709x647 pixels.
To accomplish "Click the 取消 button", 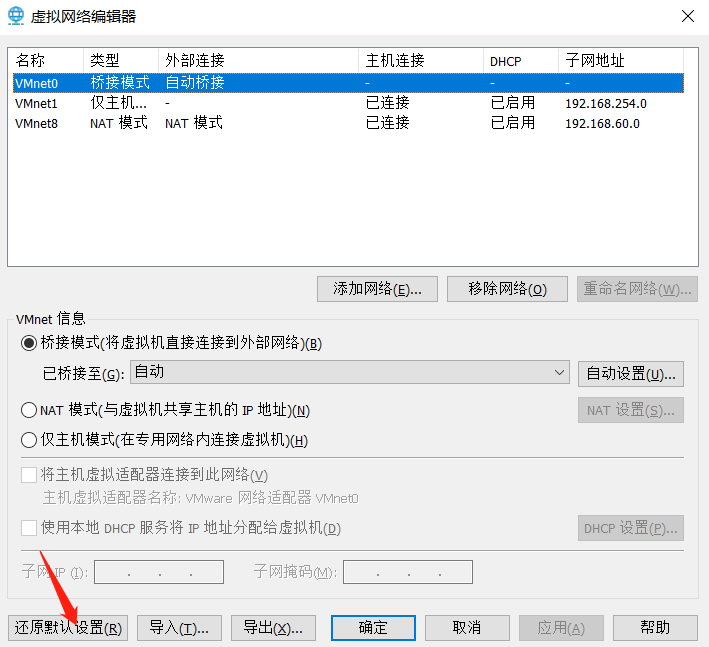I will 467,628.
